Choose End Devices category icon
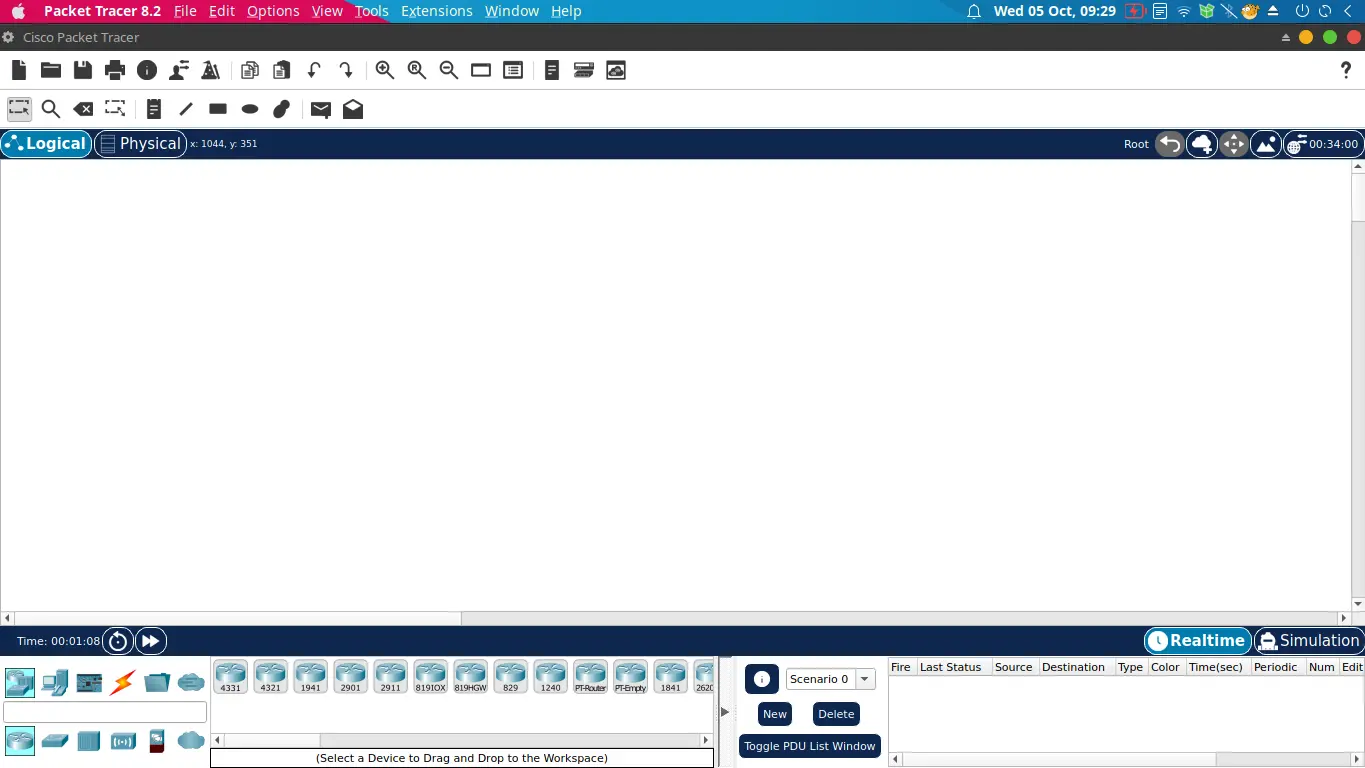The height and width of the screenshot is (768, 1365). point(55,683)
